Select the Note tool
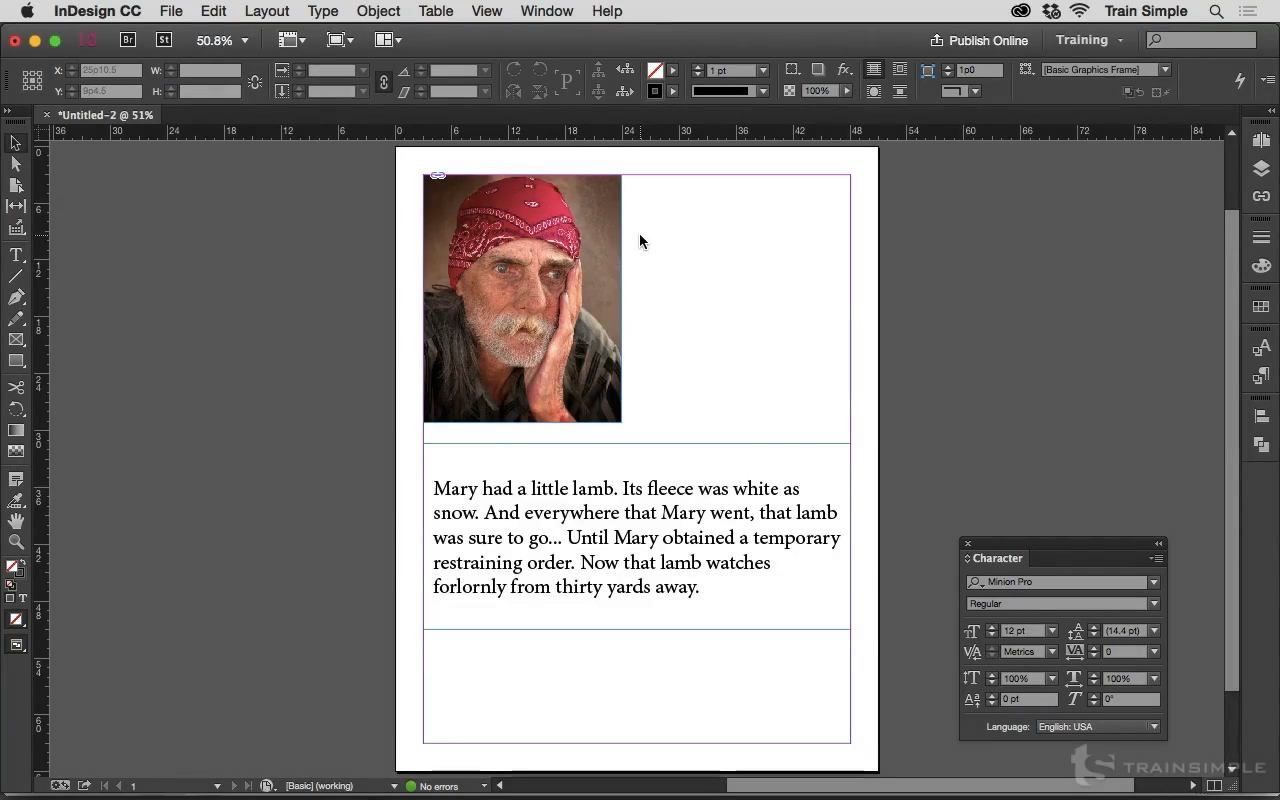This screenshot has width=1280, height=800. coord(16,479)
